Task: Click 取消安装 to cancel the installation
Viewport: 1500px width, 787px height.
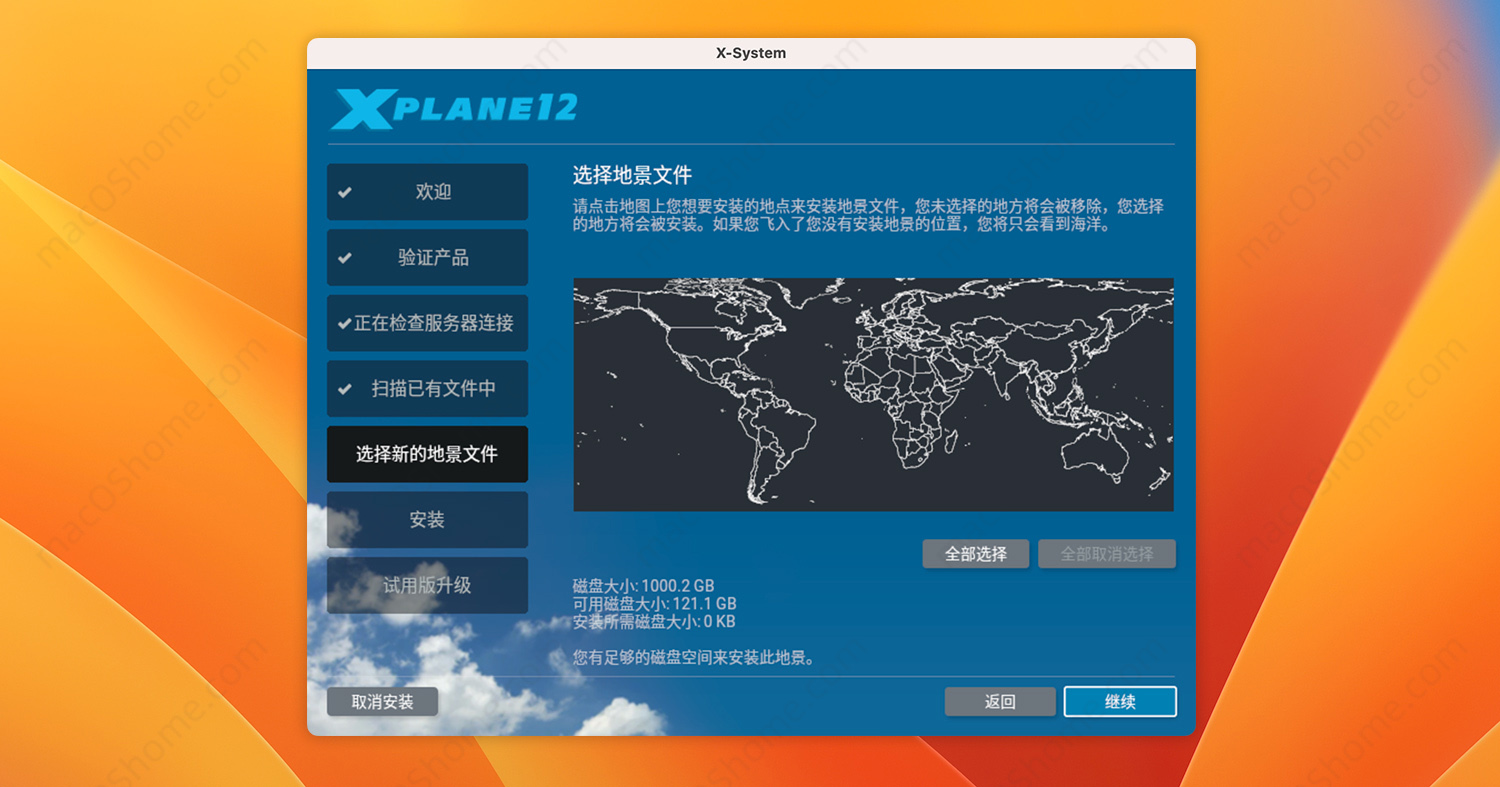Action: point(382,701)
